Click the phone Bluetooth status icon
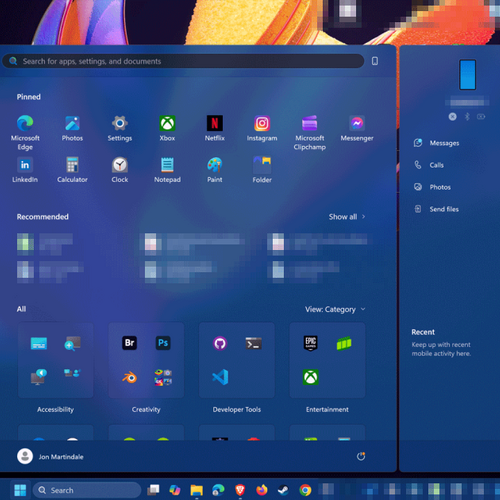500x500 pixels. 467,117
